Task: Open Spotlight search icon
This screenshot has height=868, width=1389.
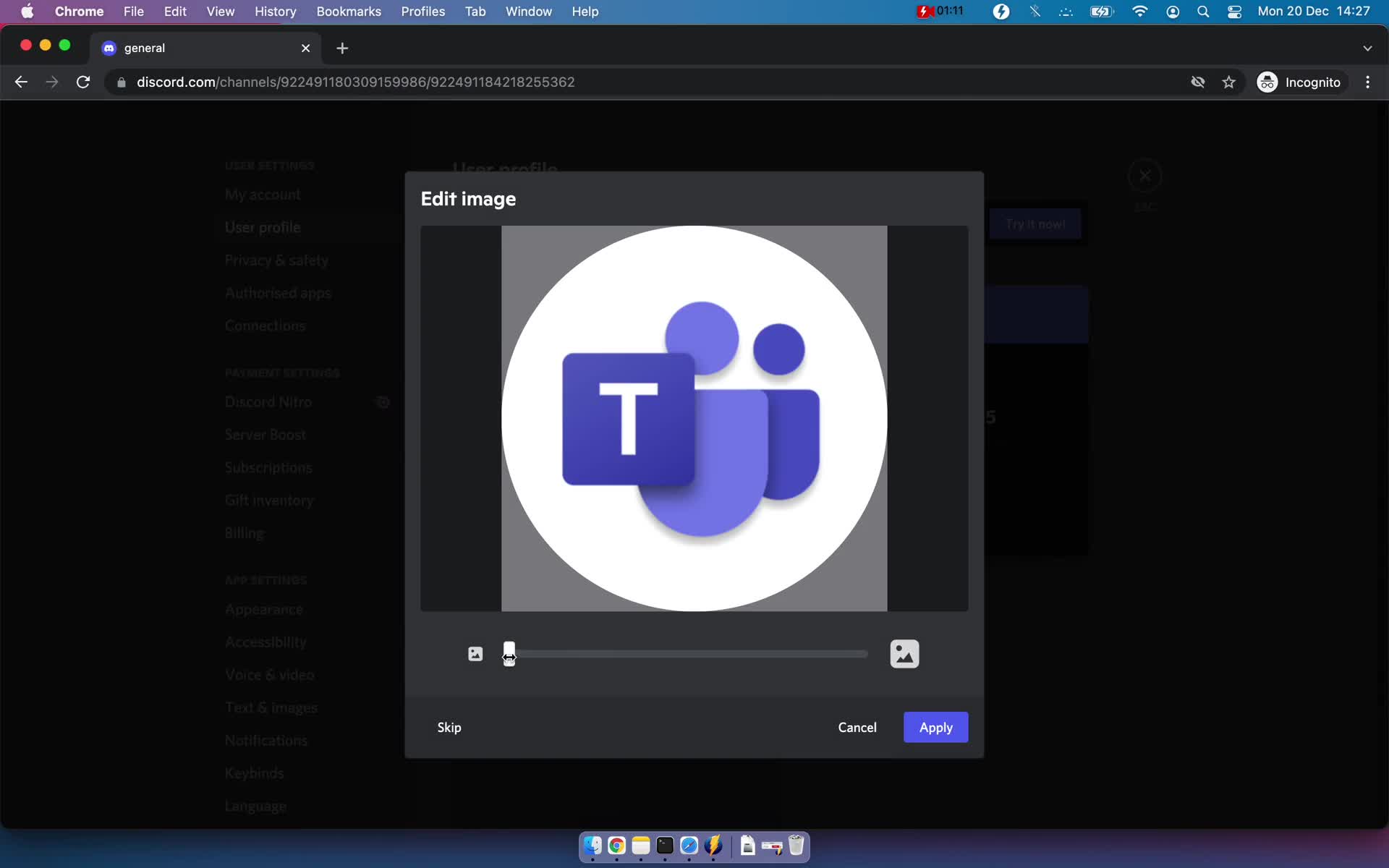Action: tap(1203, 11)
